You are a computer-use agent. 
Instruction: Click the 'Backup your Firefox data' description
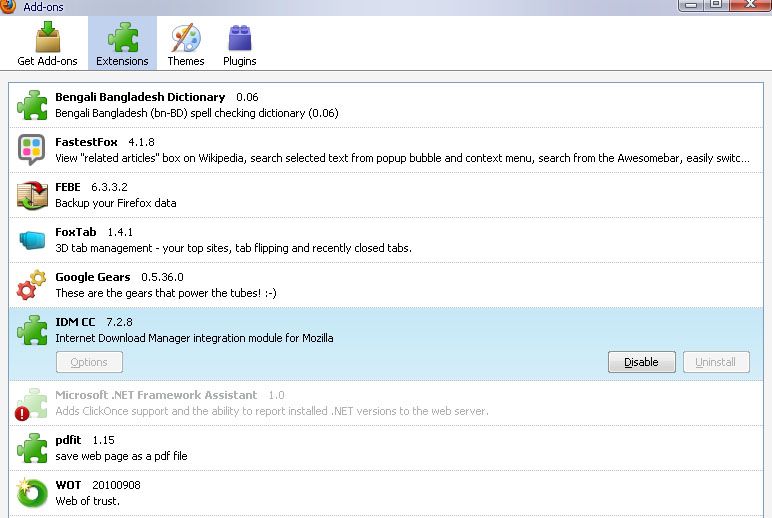tap(116, 203)
